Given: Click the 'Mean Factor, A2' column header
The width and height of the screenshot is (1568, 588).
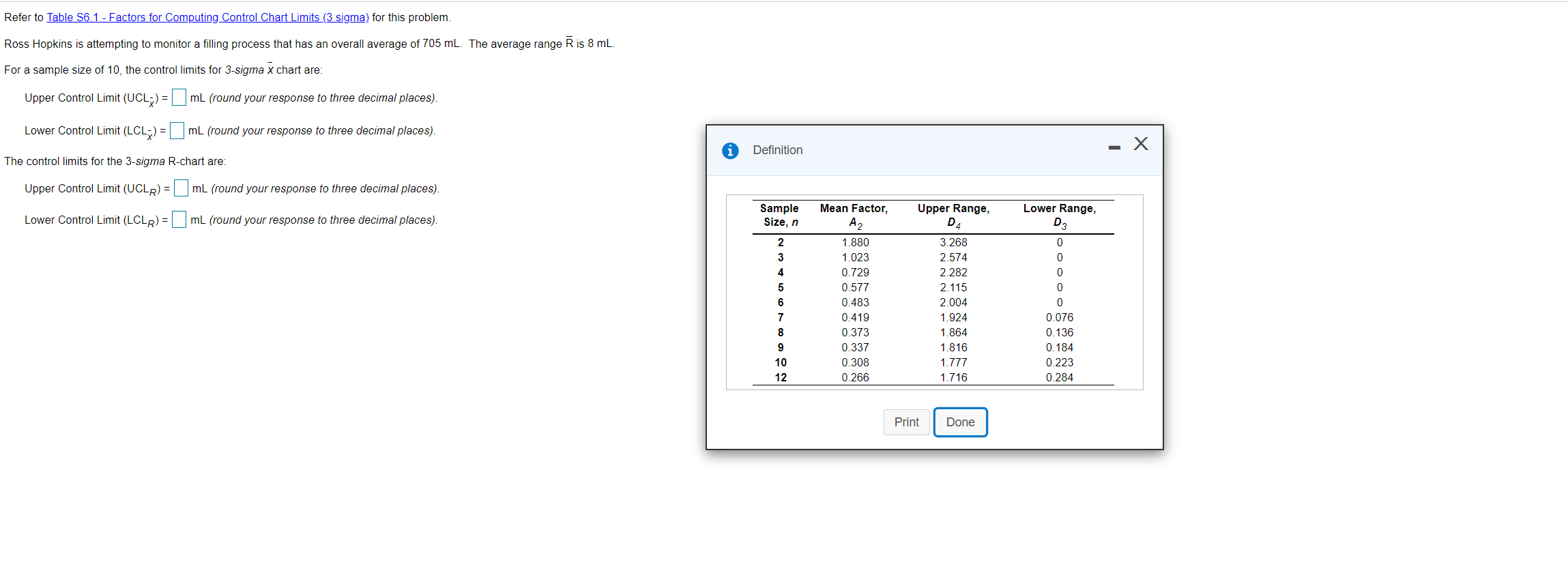Looking at the screenshot, I should 854,216.
